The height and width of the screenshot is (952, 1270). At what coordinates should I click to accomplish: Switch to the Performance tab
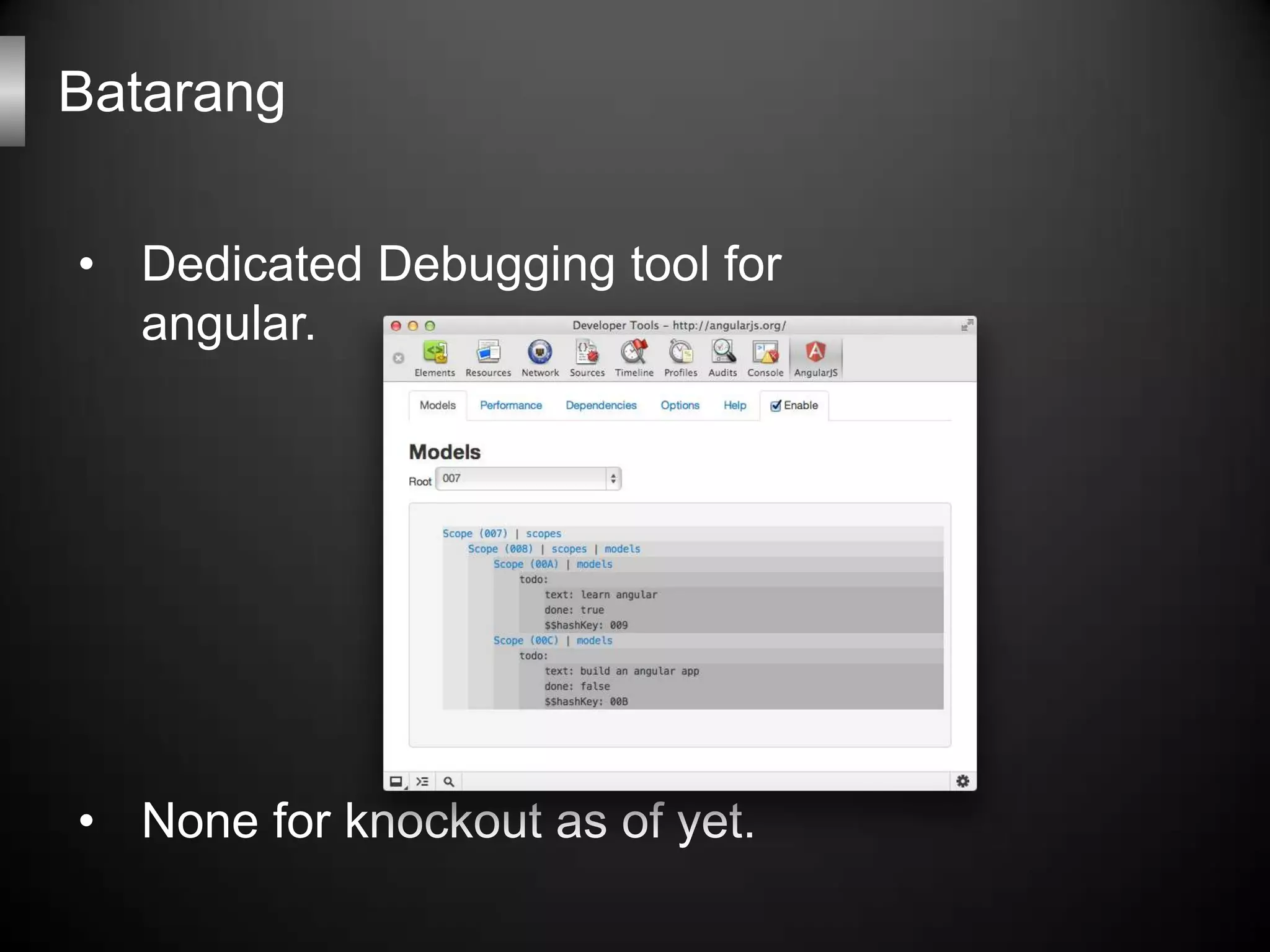click(511, 405)
